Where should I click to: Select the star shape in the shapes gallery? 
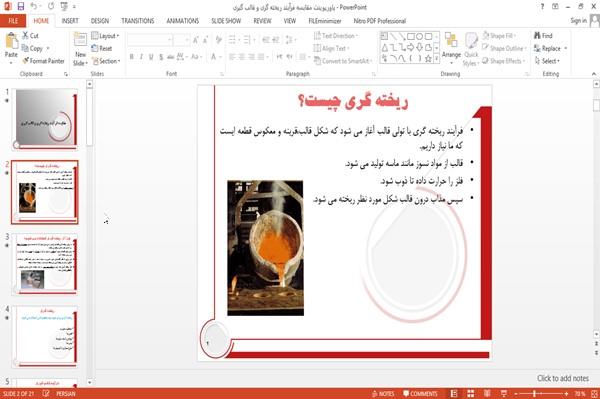pos(428,59)
